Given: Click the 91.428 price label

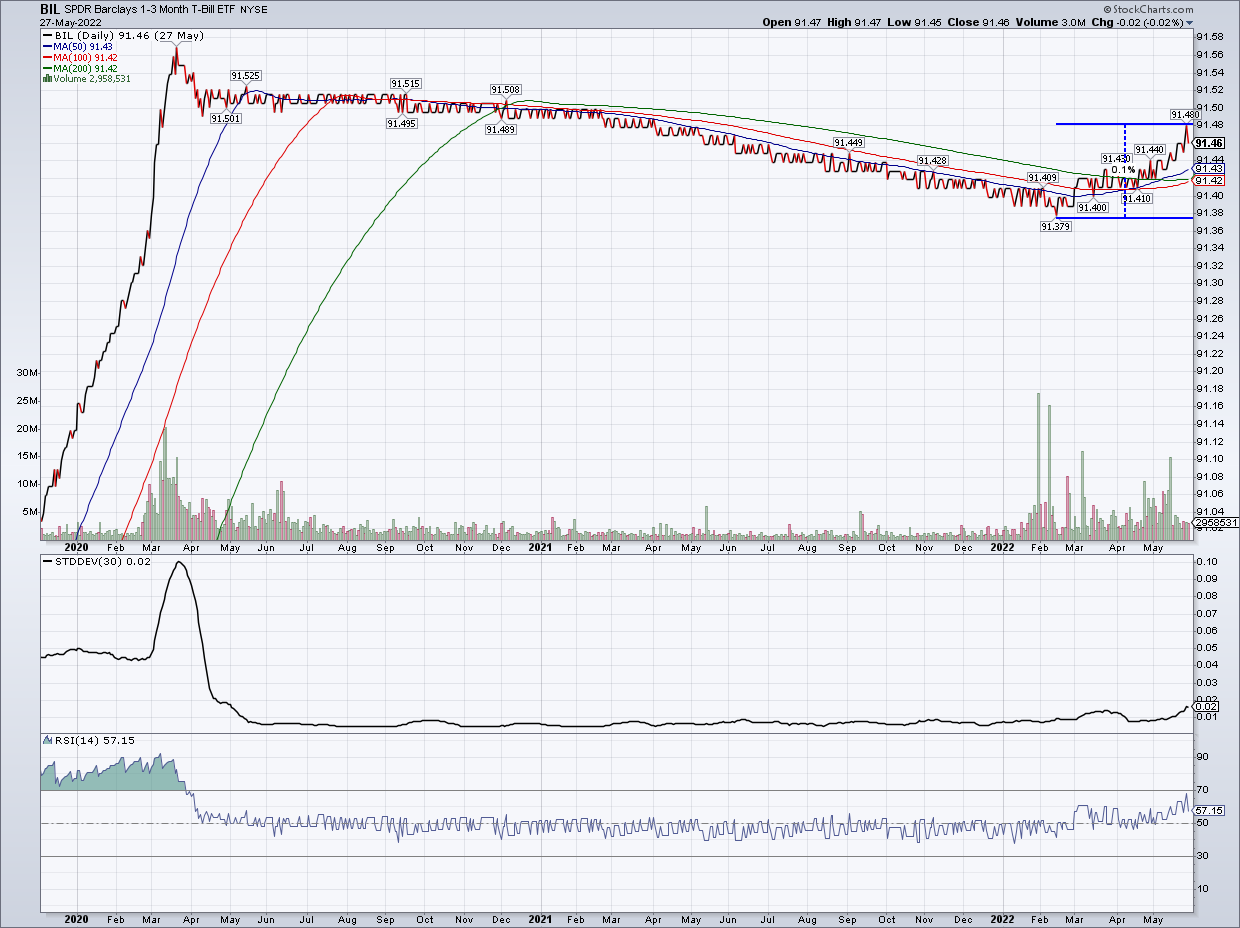Looking at the screenshot, I should point(932,160).
